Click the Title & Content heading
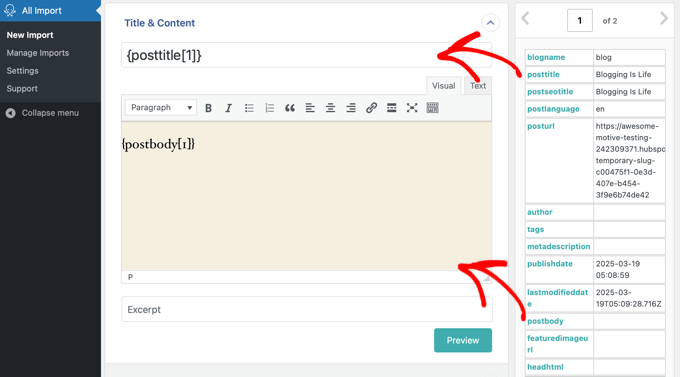680x377 pixels. [160, 23]
